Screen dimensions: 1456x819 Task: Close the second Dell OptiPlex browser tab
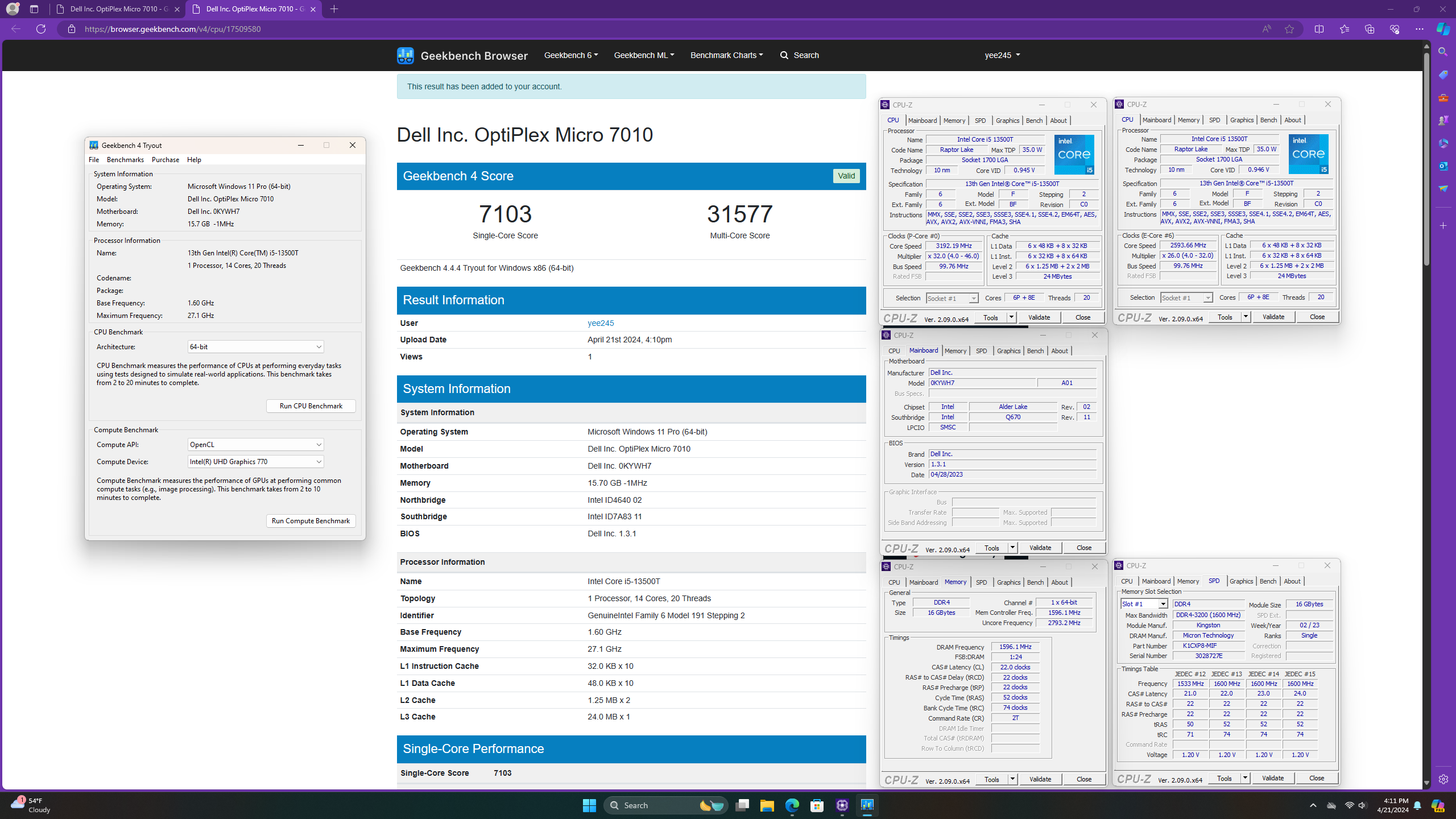pyautogui.click(x=313, y=9)
